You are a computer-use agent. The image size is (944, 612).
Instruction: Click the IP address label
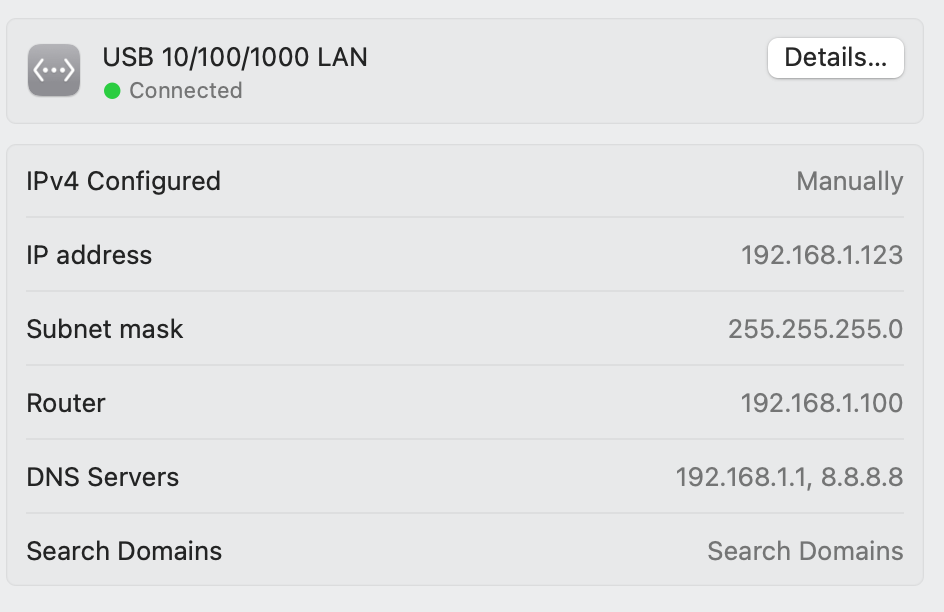coord(89,255)
